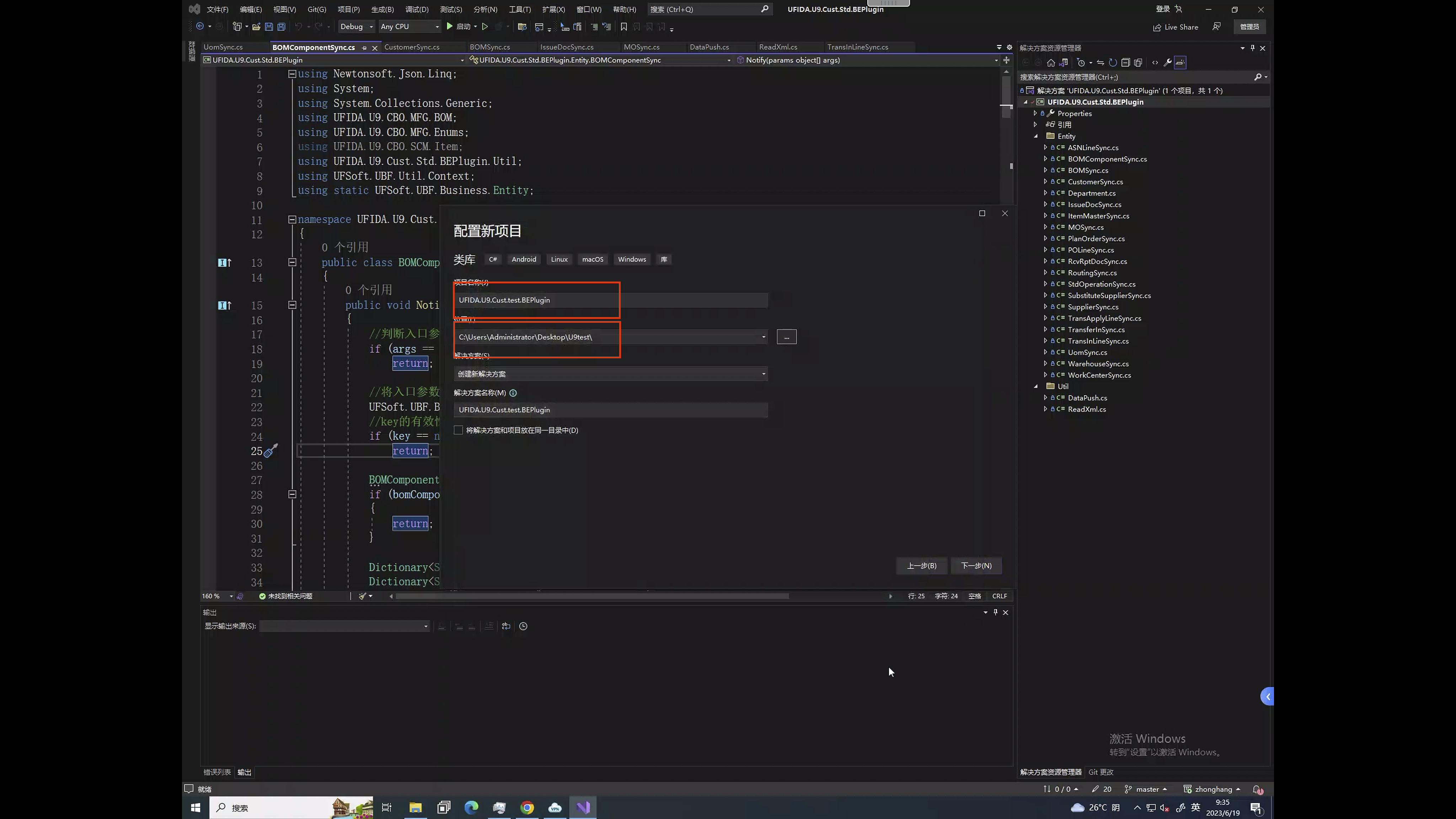
Task: Open the 生成(B) Build menu
Action: point(382,9)
